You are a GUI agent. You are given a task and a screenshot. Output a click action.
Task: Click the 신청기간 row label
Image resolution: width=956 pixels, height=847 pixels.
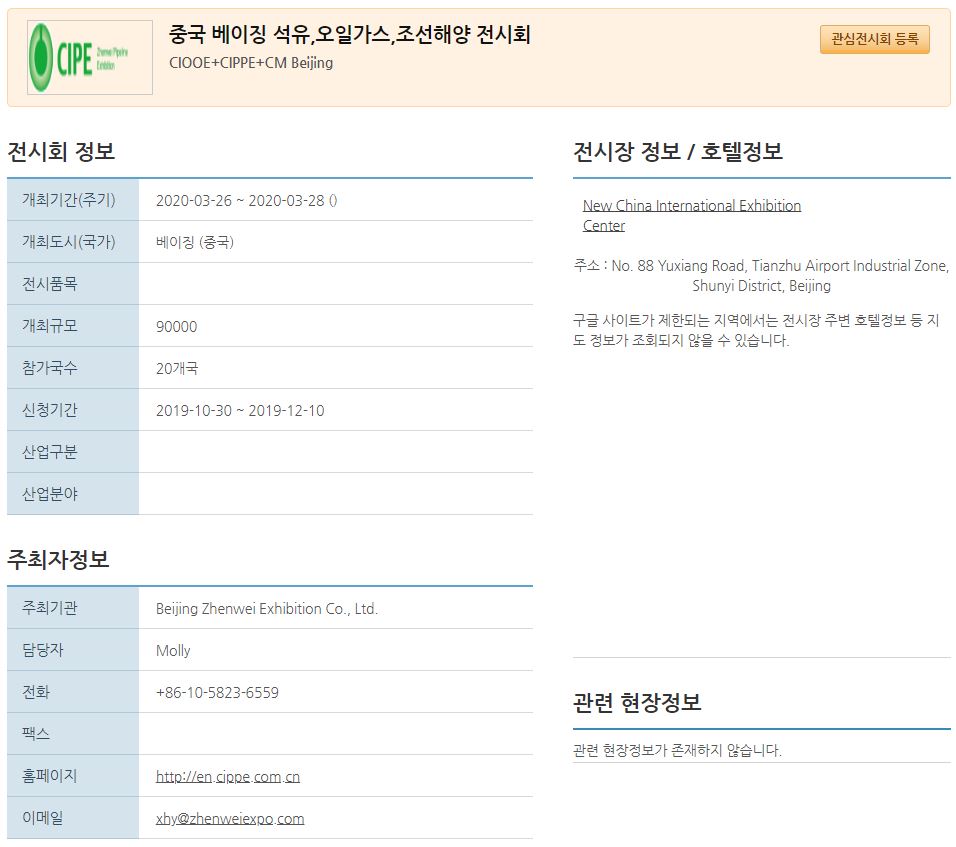coord(49,410)
